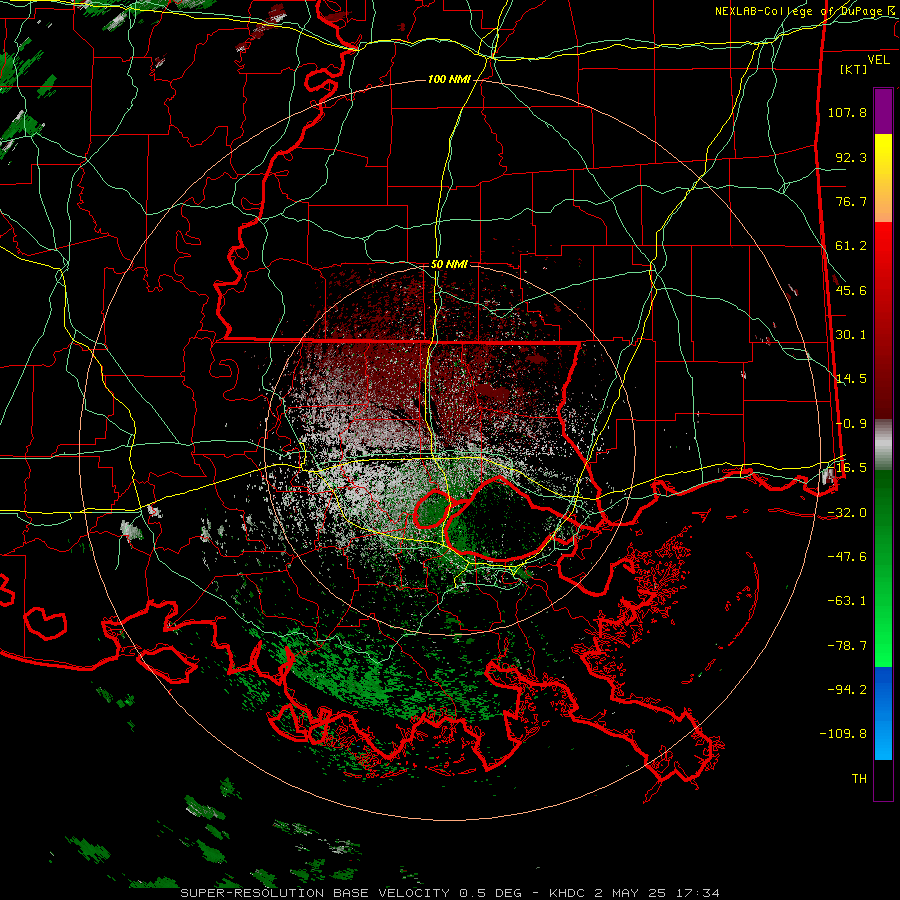Pick the yellow segment of the velocity scale
This screenshot has height=900, width=900.
[x=884, y=156]
